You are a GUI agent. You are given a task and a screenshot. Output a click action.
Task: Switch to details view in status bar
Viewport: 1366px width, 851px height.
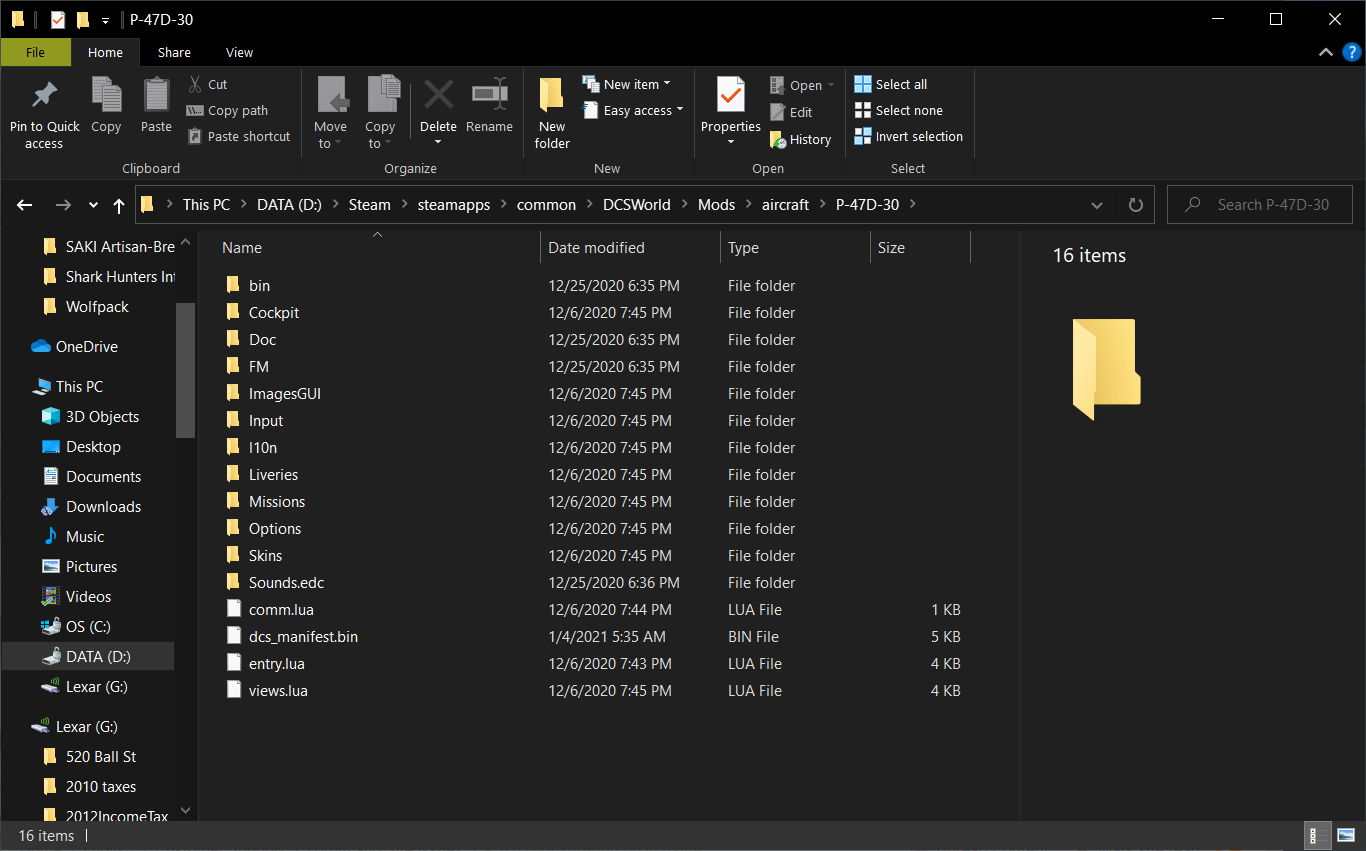coord(1316,836)
